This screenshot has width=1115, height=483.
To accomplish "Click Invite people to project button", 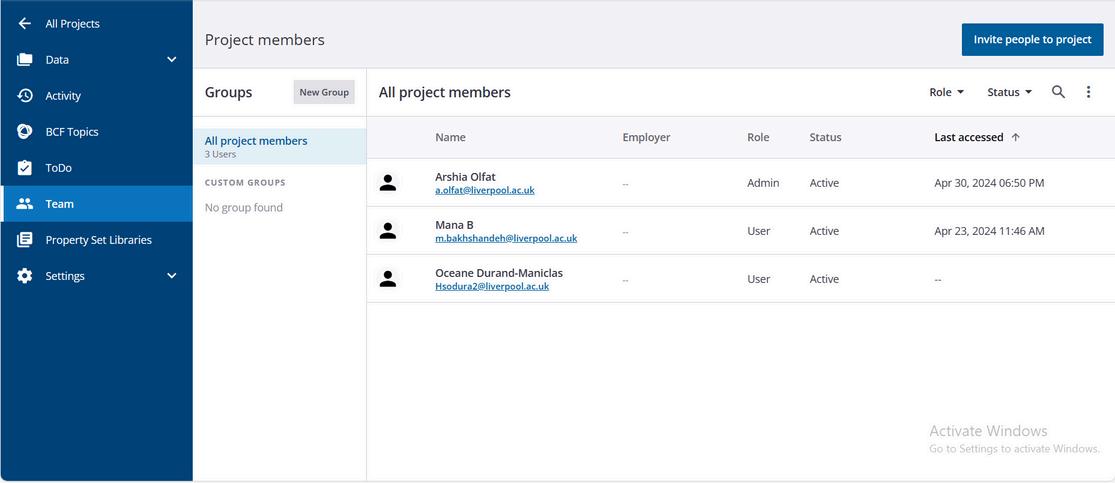I will pos(1032,40).
